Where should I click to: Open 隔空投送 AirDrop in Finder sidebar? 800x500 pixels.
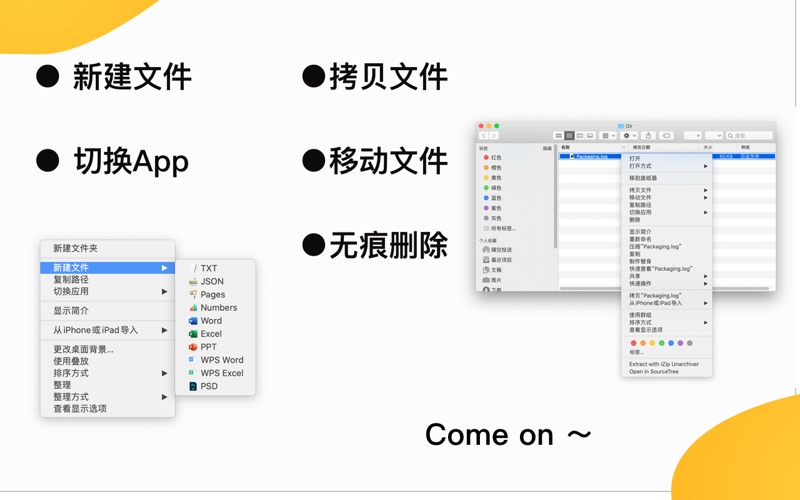(496, 250)
